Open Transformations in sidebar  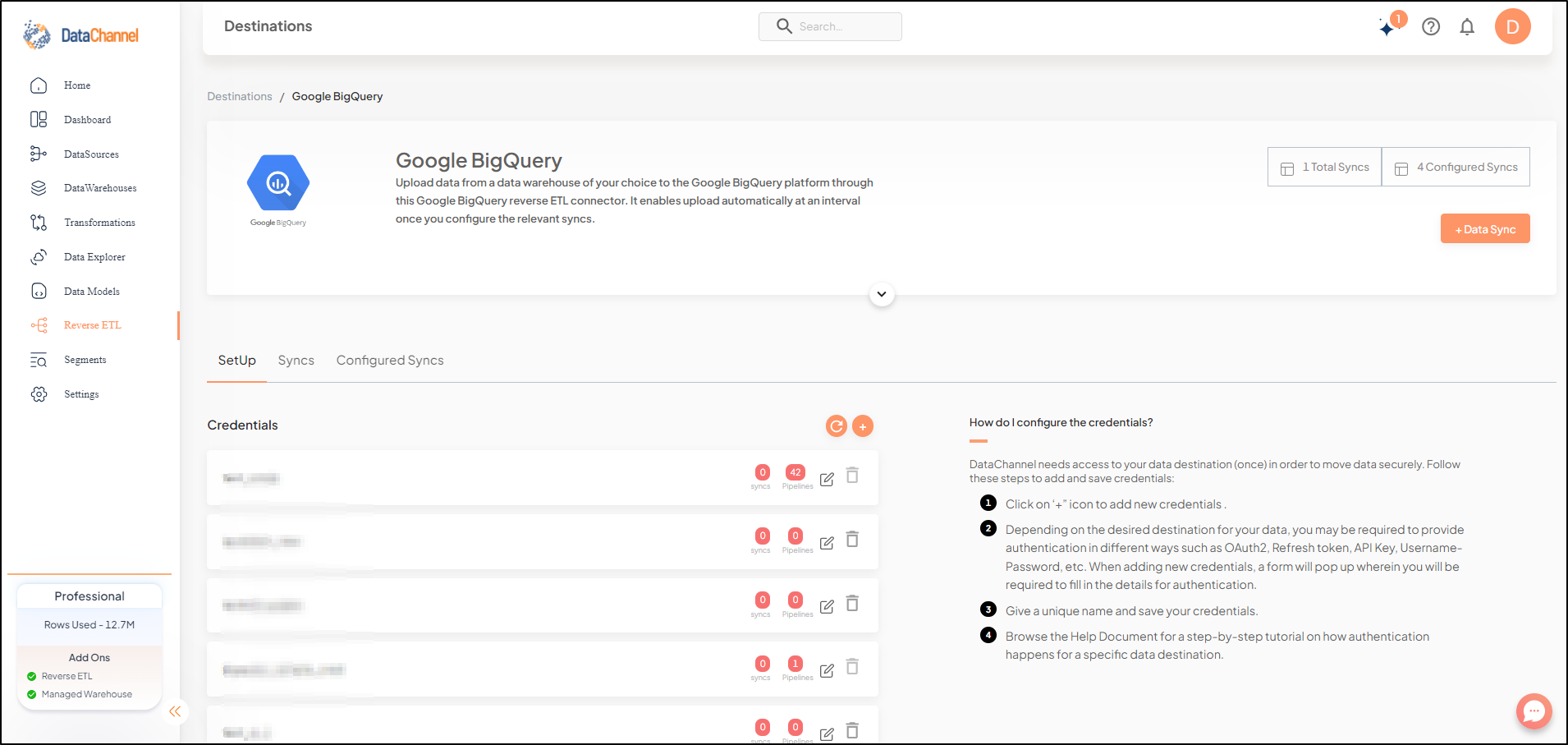[99, 223]
